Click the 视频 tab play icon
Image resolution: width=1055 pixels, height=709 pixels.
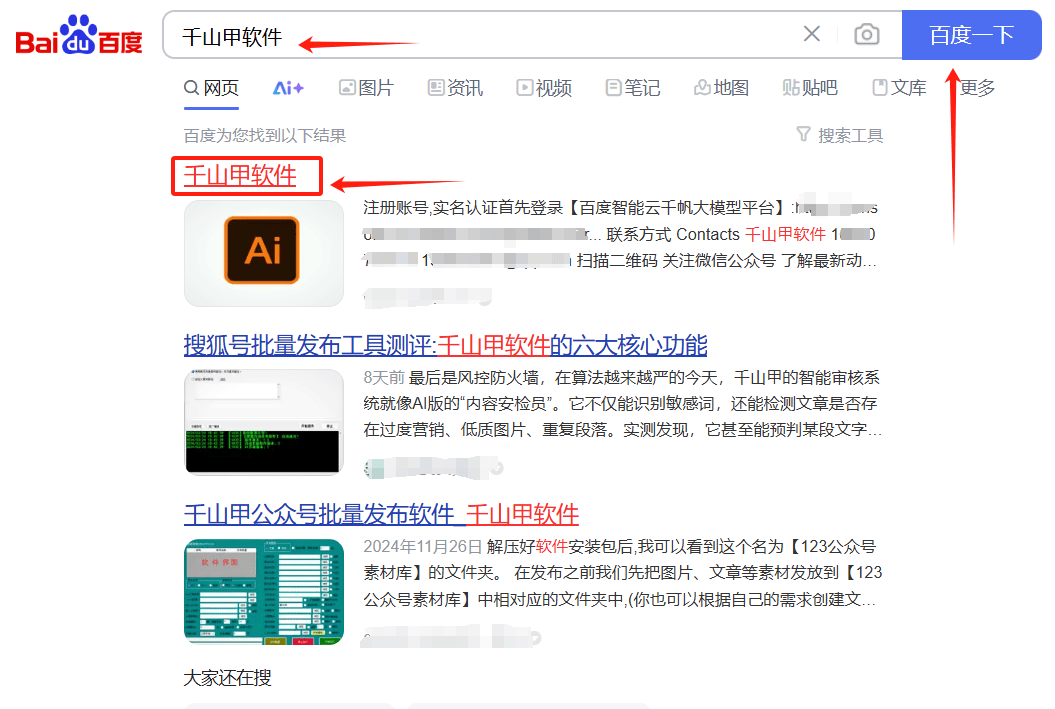click(524, 87)
